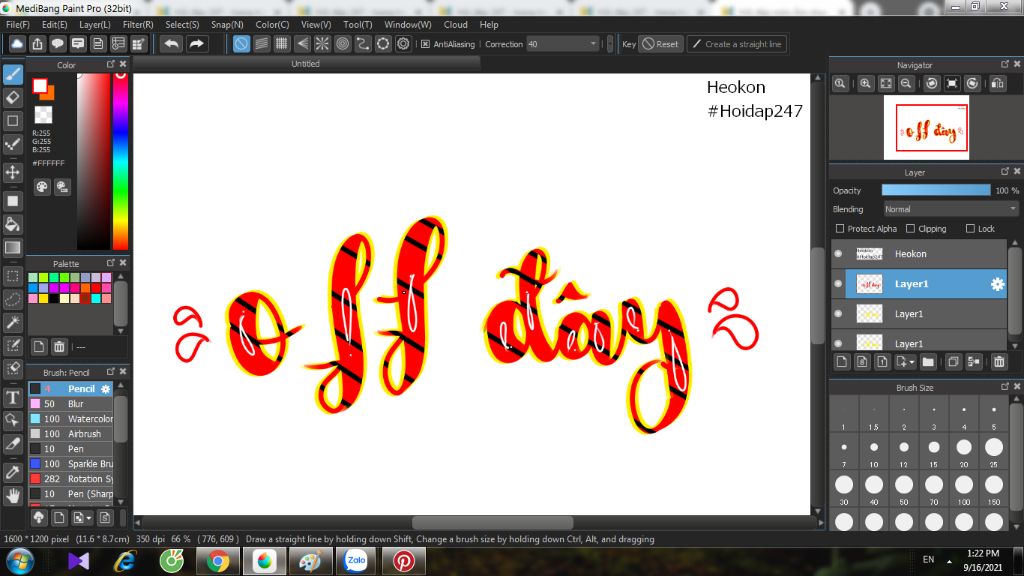
Task: Select the Eraser tool
Action: point(12,98)
